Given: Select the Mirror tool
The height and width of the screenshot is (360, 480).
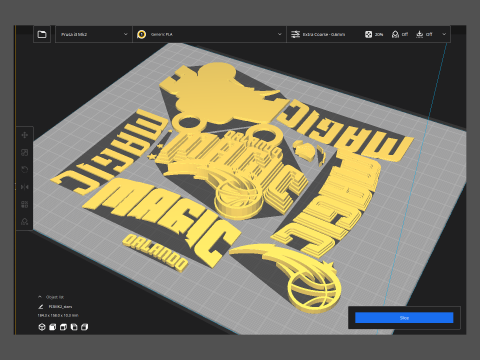Looking at the screenshot, I should coord(24,187).
